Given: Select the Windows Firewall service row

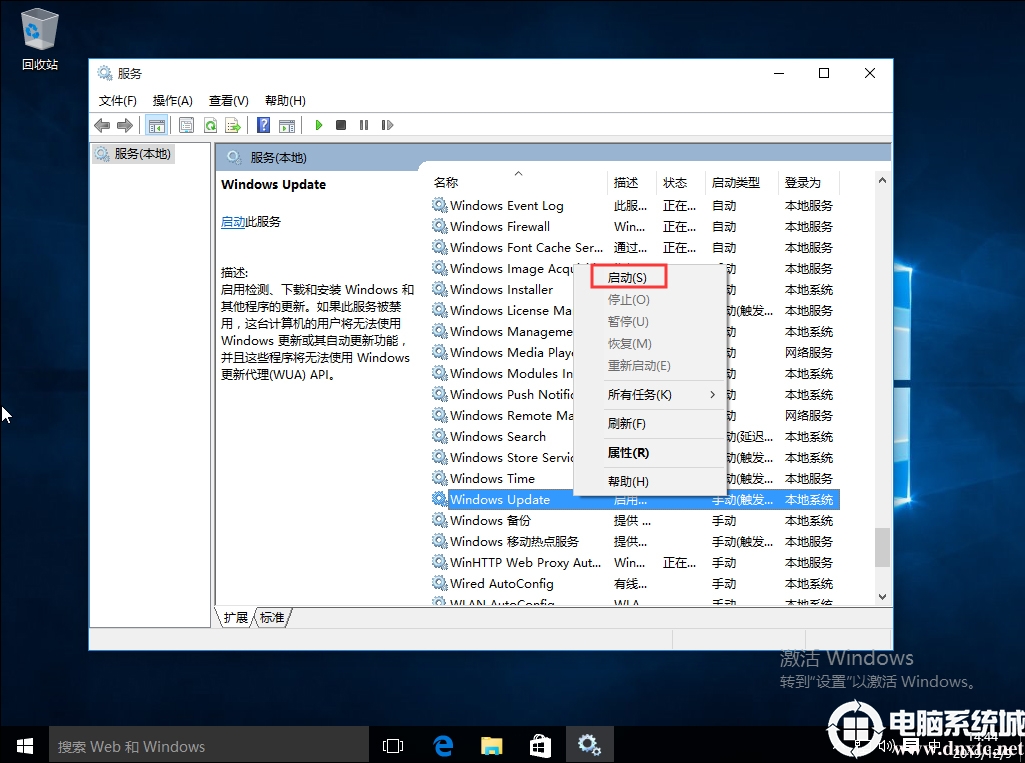Looking at the screenshot, I should 635,226.
